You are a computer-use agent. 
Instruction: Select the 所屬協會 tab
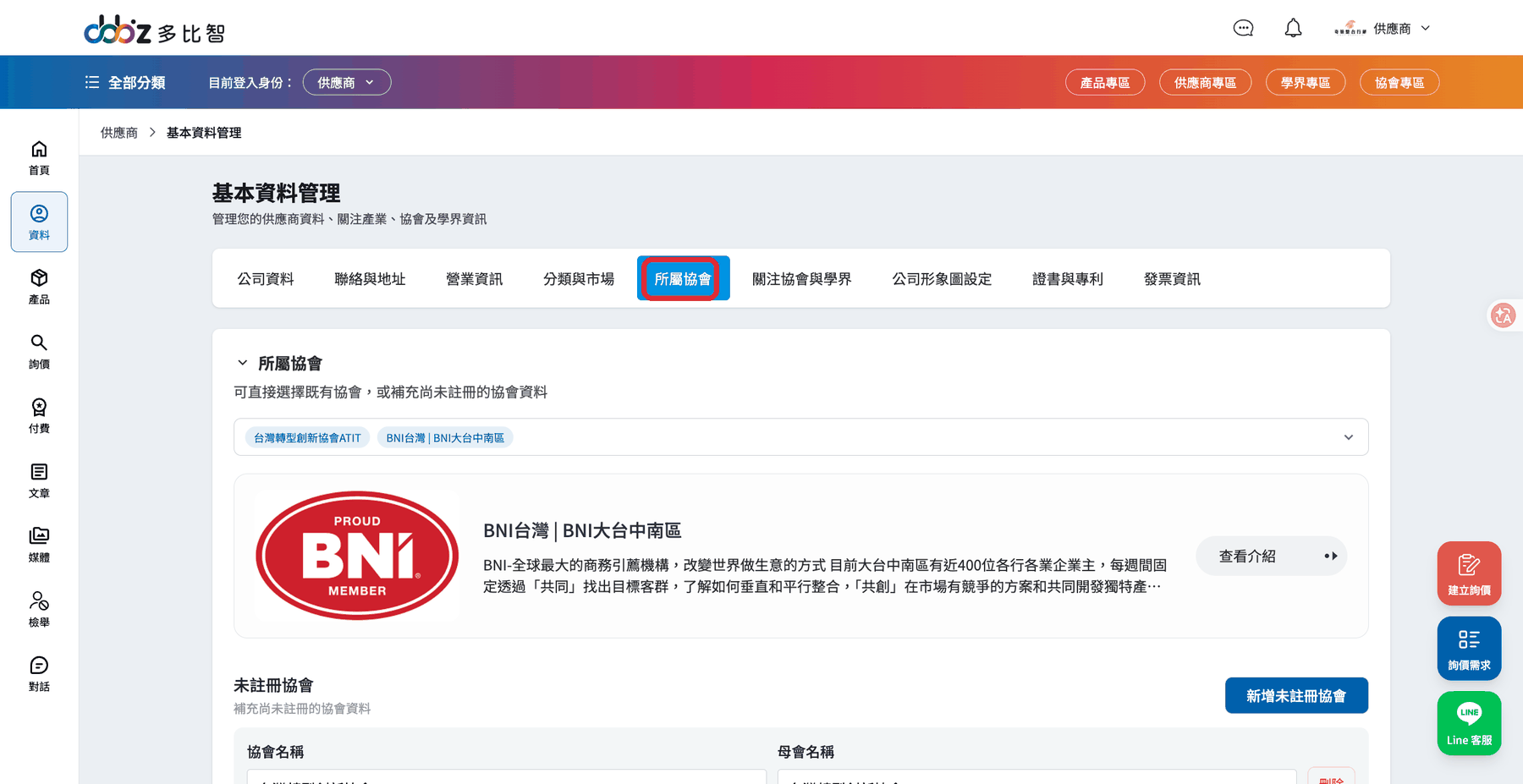(x=683, y=278)
